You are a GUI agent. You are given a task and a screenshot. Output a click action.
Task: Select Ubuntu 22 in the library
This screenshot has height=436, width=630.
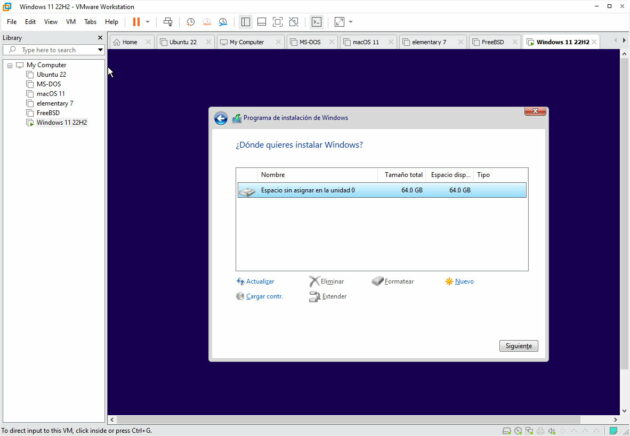51,75
